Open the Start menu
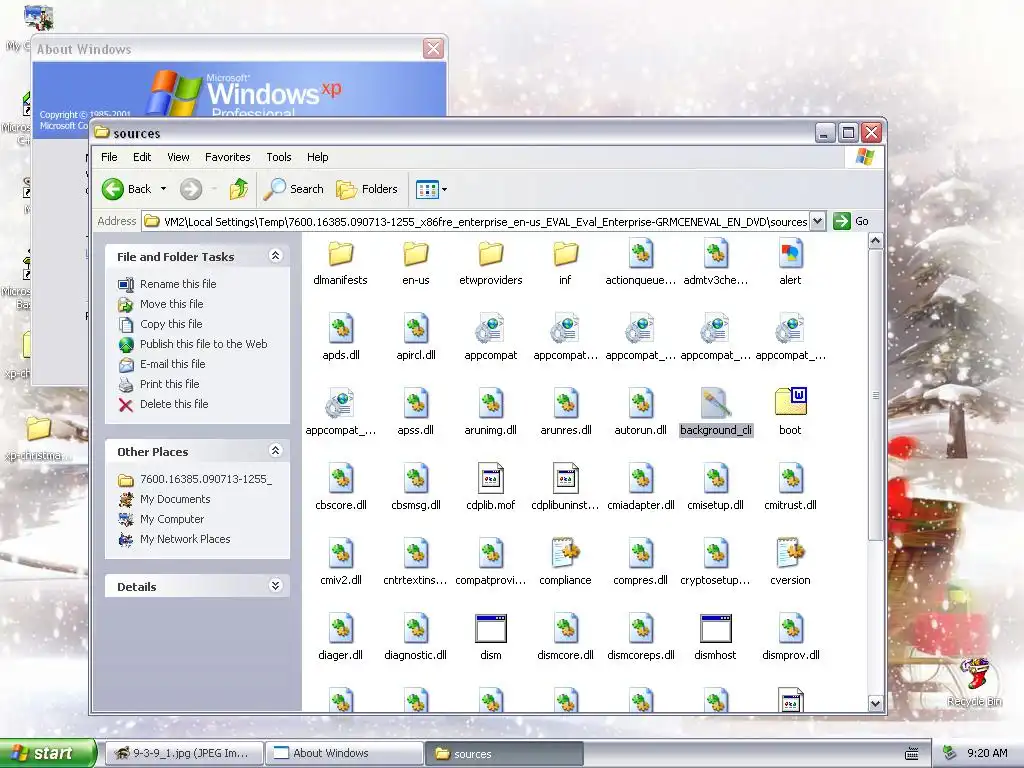The image size is (1024, 768). (x=47, y=754)
